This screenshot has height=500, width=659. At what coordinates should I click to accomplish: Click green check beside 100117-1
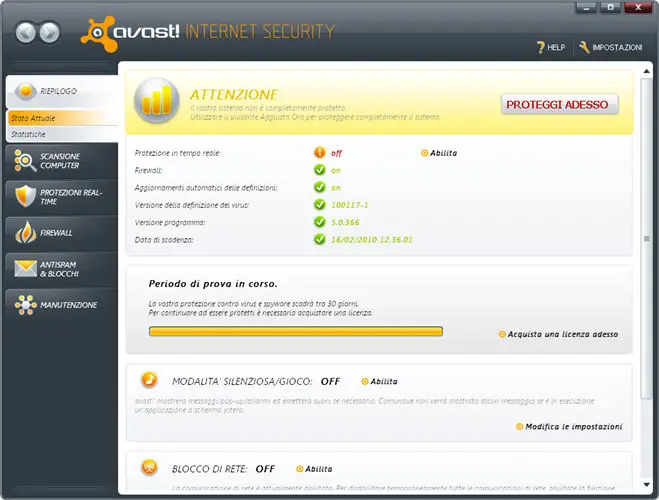click(319, 205)
